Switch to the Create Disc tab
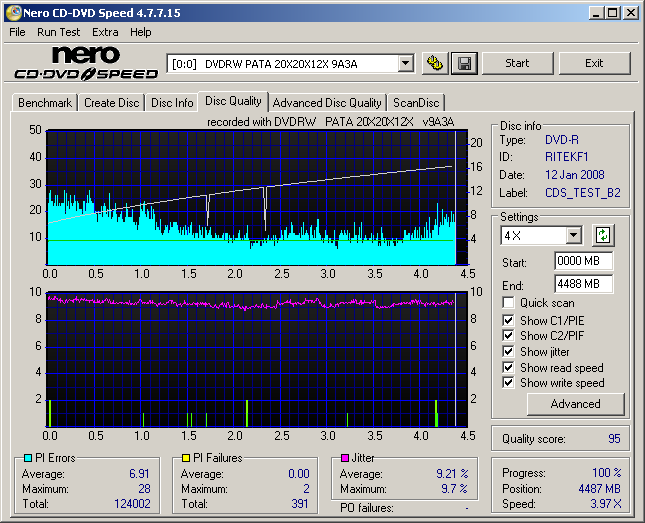Image resolution: width=645 pixels, height=523 pixels. tap(111, 102)
